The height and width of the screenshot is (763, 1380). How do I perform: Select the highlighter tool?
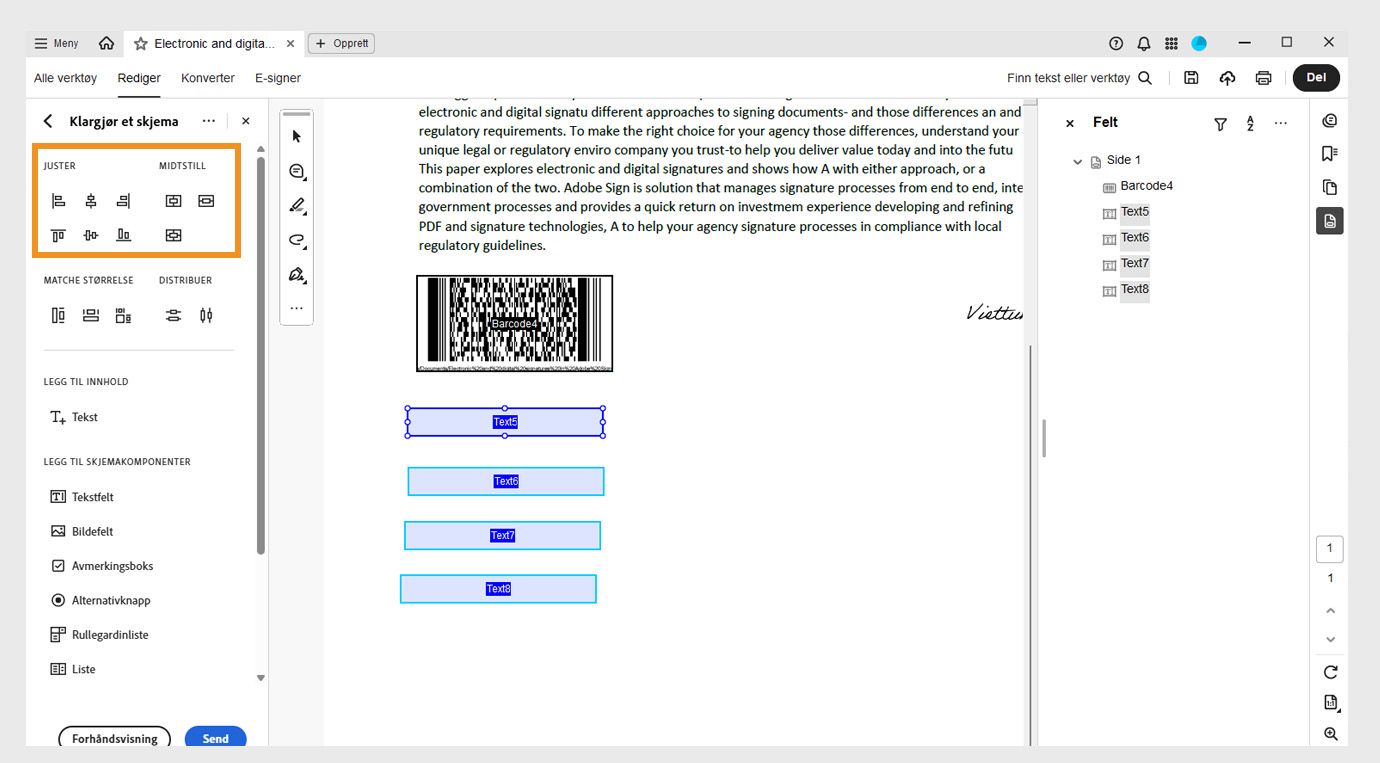click(296, 206)
